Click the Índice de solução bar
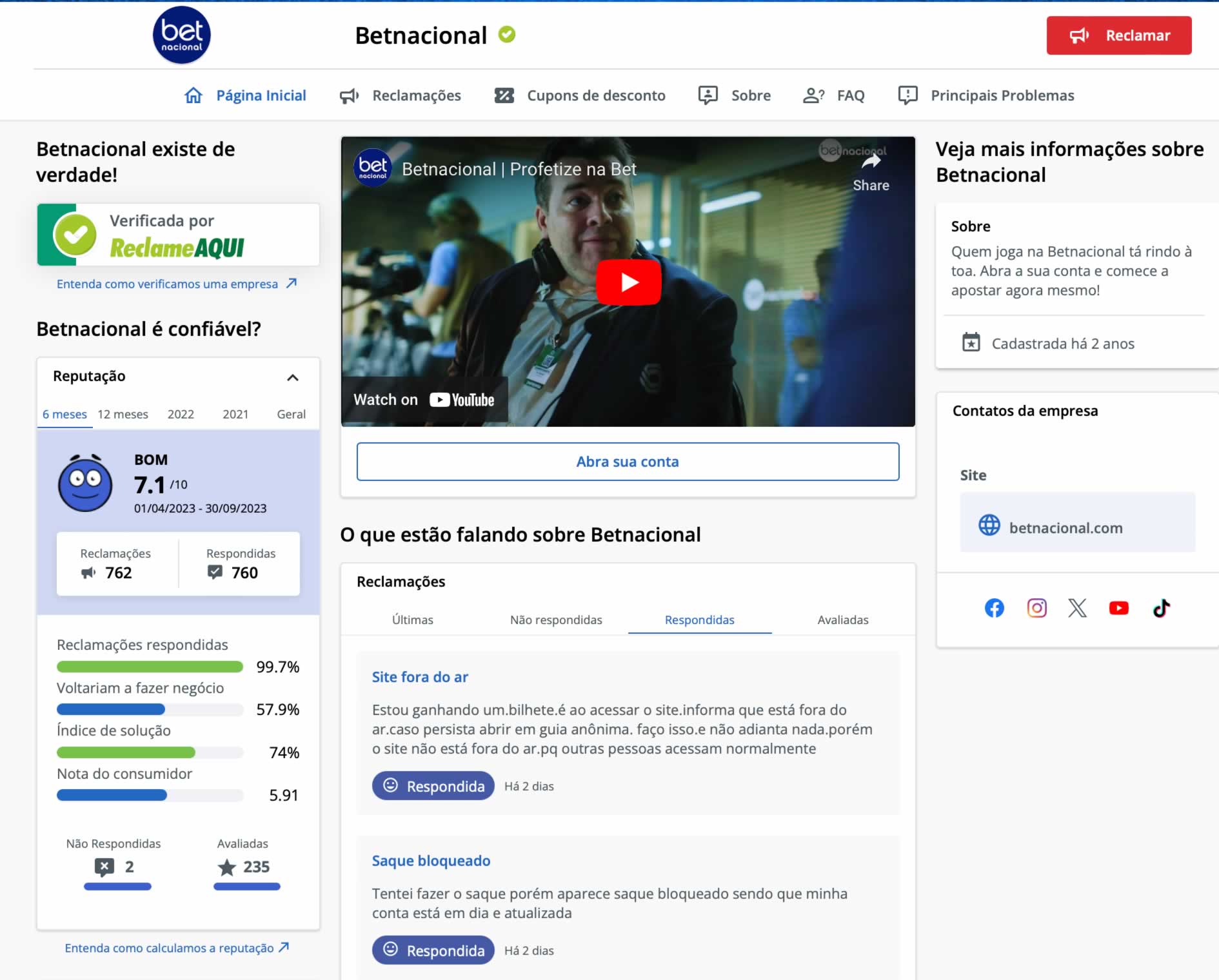 coord(150,752)
